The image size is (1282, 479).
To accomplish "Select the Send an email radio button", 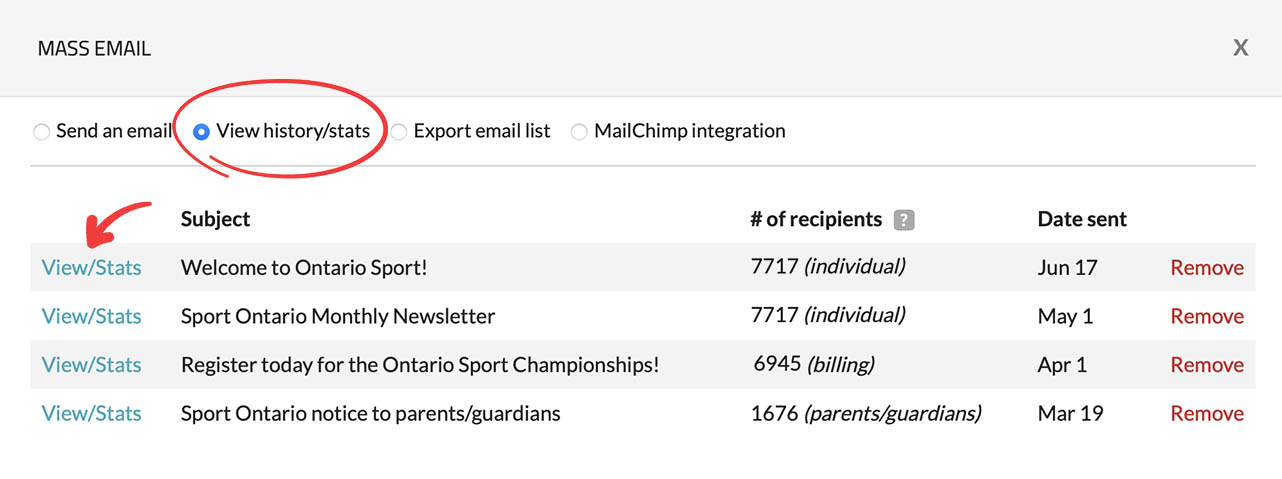I will [41, 132].
